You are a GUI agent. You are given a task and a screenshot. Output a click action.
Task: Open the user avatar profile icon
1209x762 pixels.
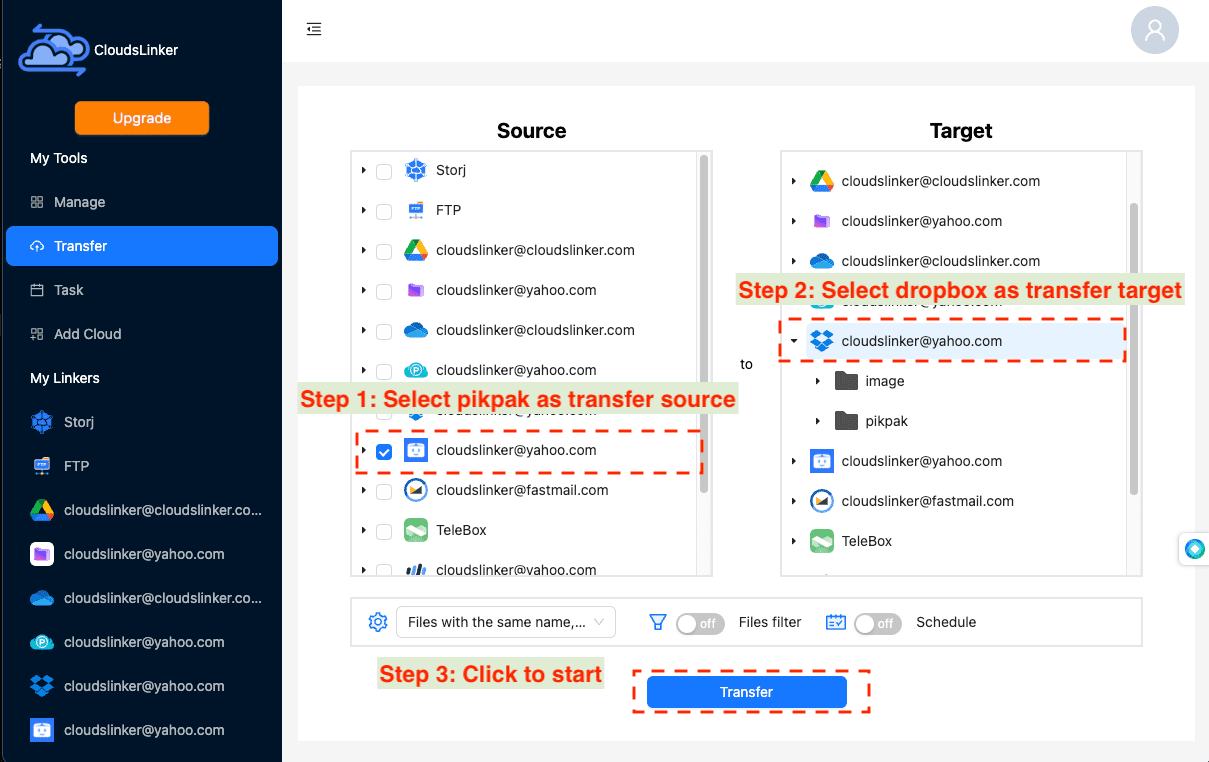coord(1154,30)
